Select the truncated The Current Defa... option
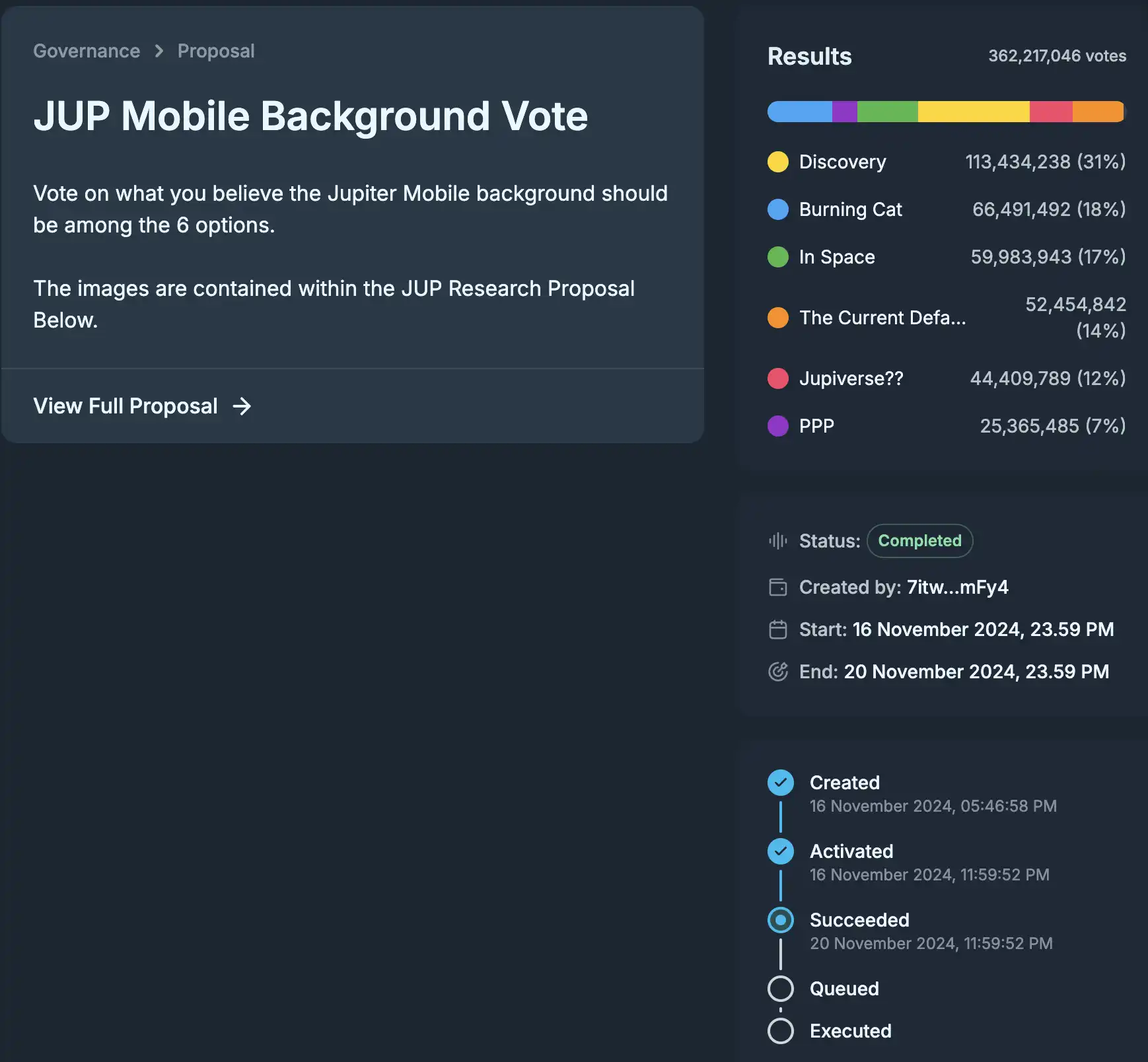This screenshot has height=1062, width=1148. (x=882, y=318)
